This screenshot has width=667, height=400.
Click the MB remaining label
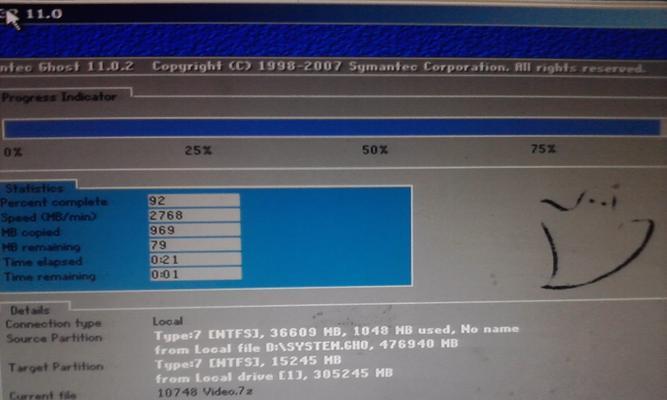tap(41, 247)
